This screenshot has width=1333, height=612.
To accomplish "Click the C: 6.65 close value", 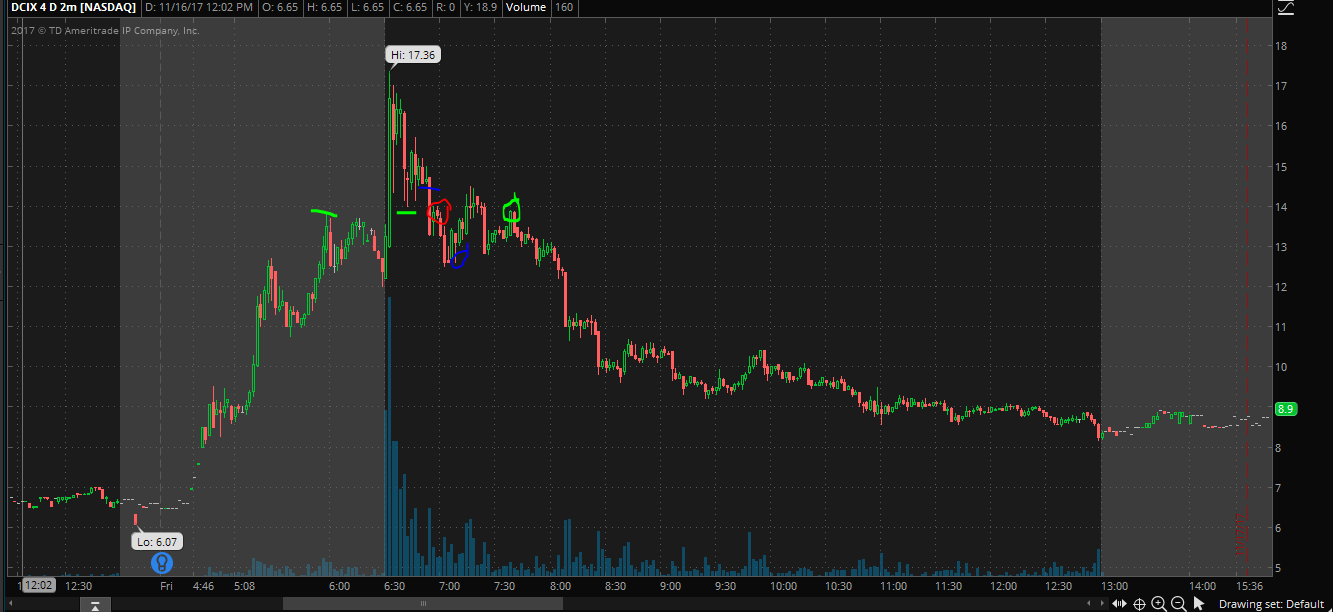I will coord(410,7).
